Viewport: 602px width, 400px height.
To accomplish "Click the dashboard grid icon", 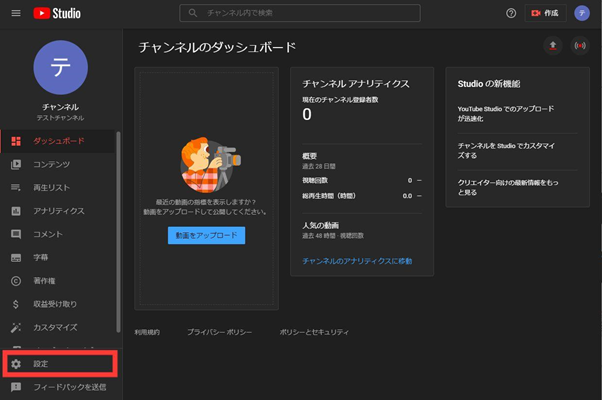I will (x=16, y=141).
